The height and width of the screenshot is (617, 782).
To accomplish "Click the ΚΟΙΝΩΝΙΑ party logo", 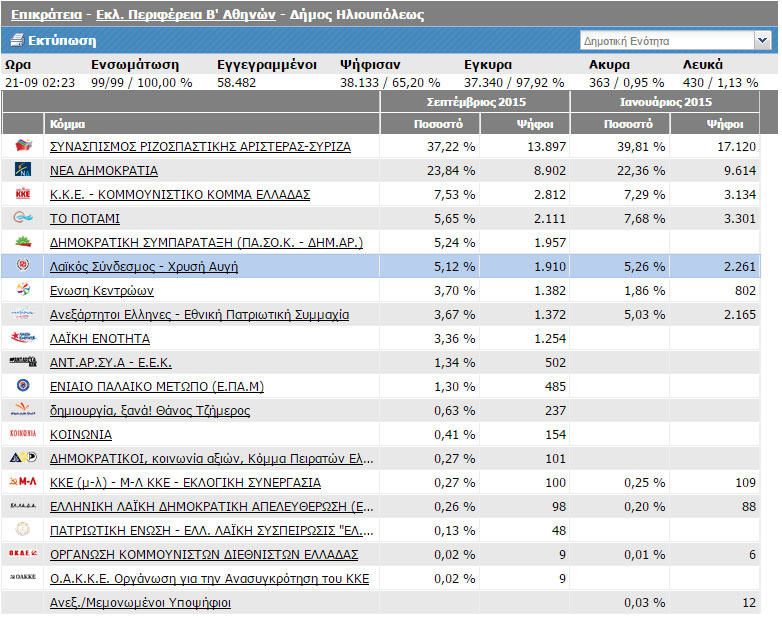I will click(x=22, y=434).
